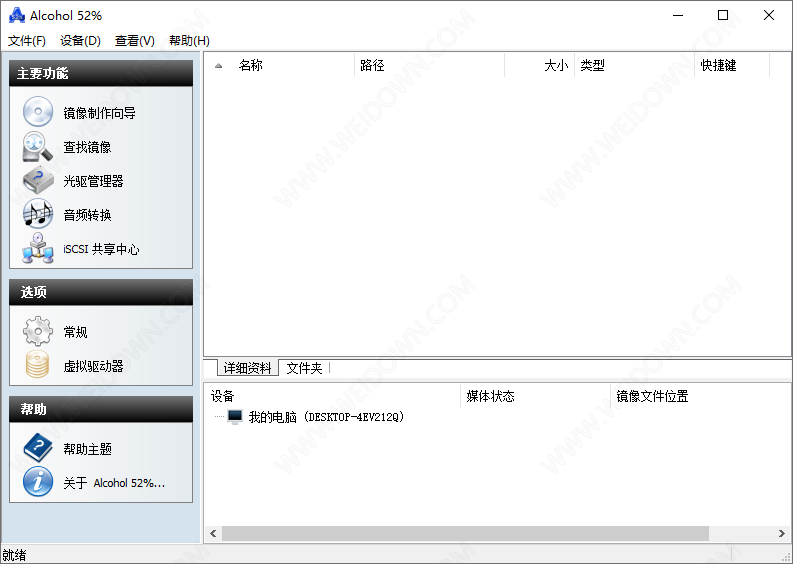
Task: Open the 关于 Alcohol 52%... link
Action: point(114,483)
